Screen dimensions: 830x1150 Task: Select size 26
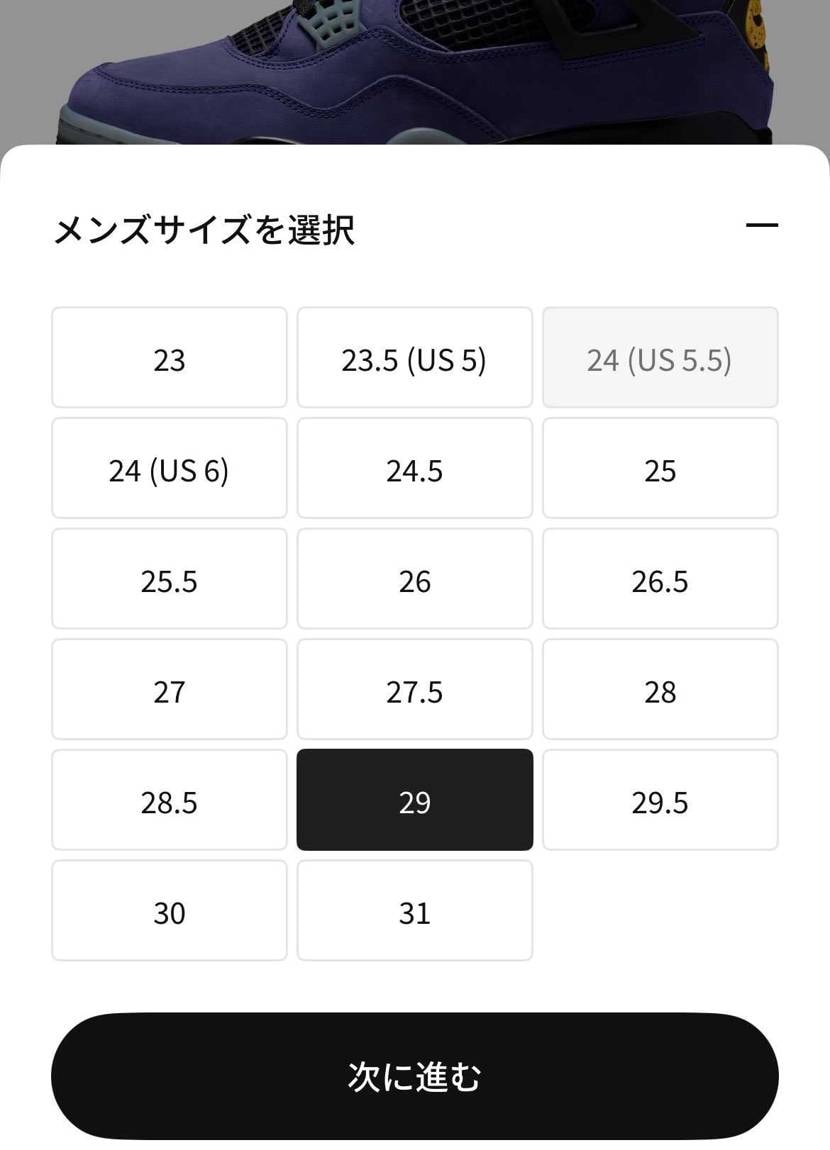pos(414,579)
